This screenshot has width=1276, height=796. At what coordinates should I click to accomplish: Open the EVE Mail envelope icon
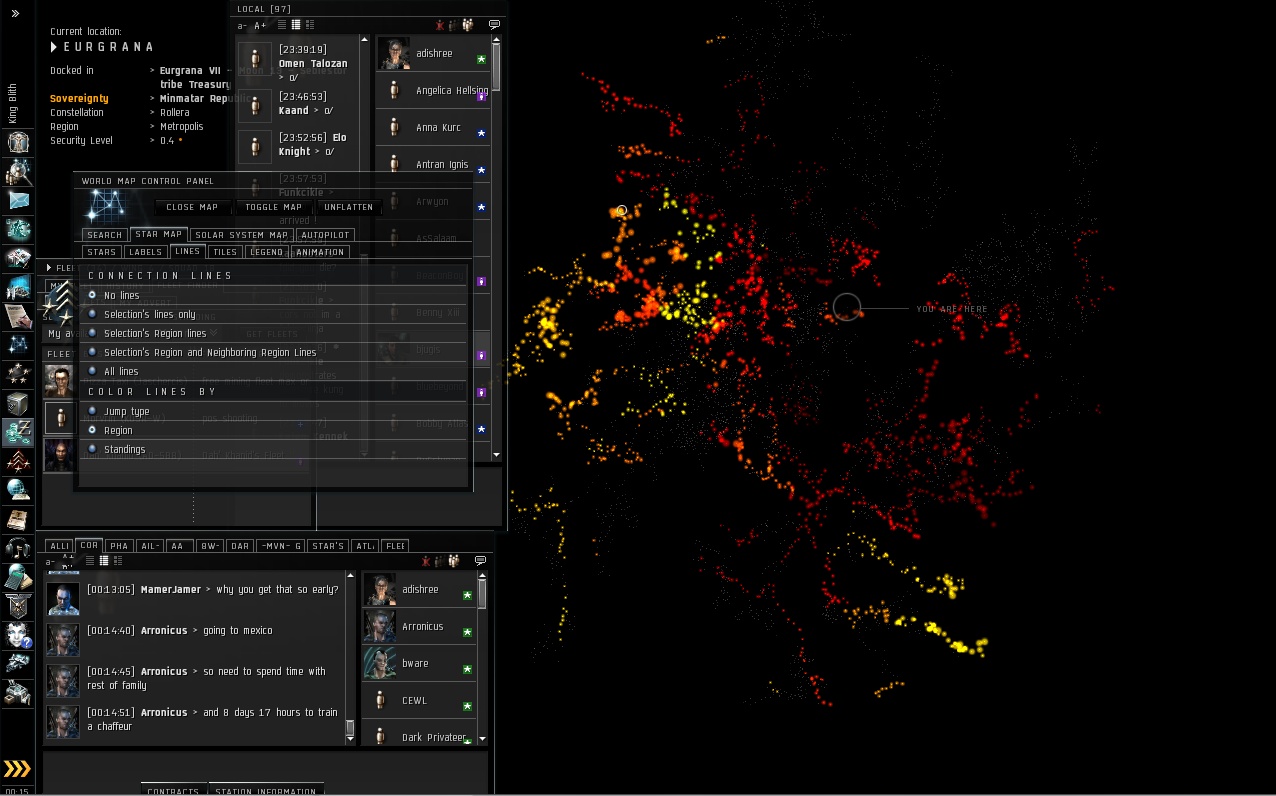point(19,200)
